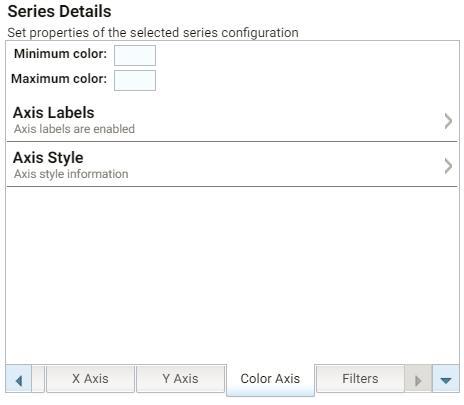Switch to the X Axis tab
464x405 pixels.
coord(90,379)
